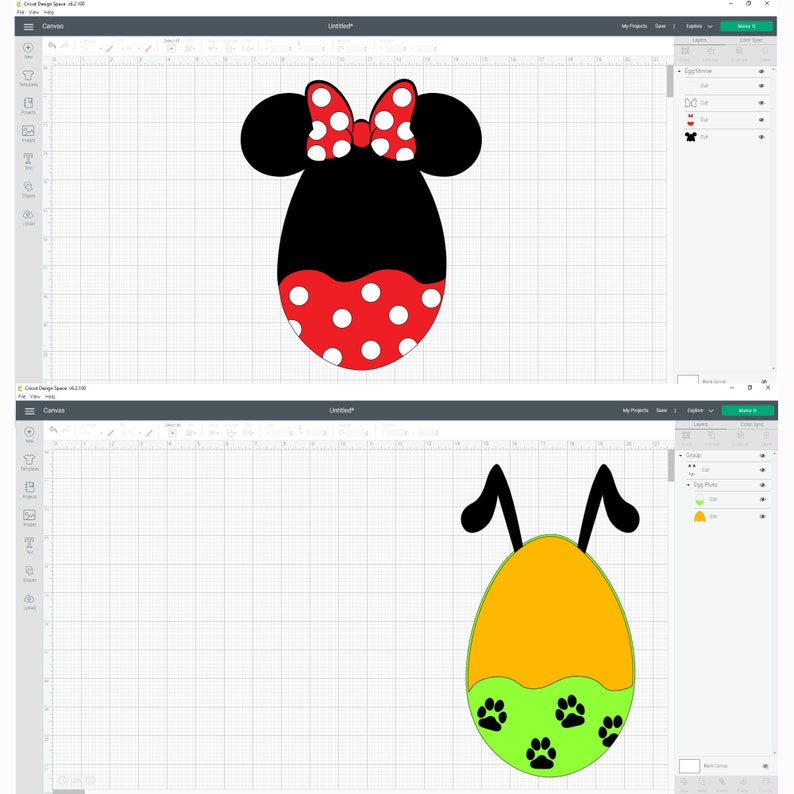Open Projects in Egg Minnie window sidebar
This screenshot has height=794, width=794.
[28, 106]
